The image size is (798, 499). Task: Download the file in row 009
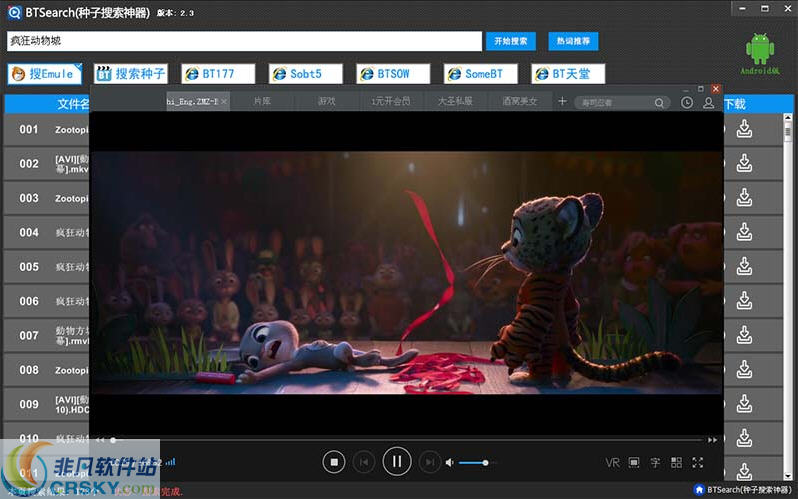(x=744, y=404)
